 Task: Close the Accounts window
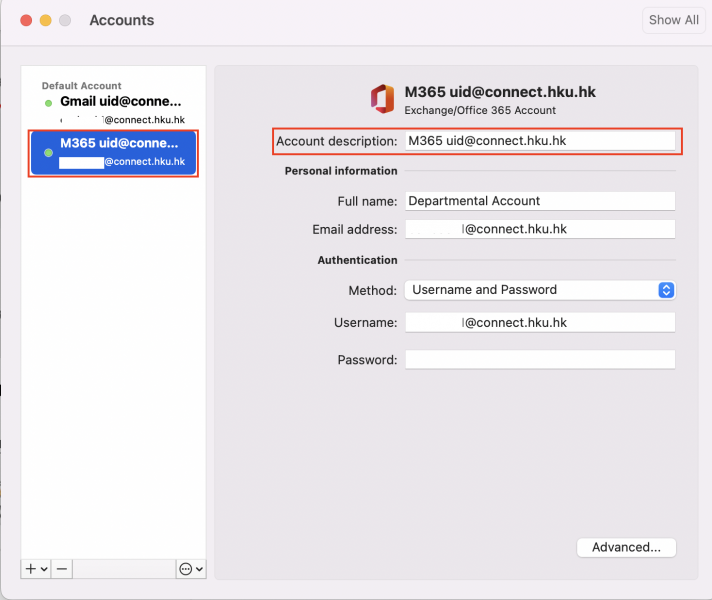pyautogui.click(x=26, y=20)
